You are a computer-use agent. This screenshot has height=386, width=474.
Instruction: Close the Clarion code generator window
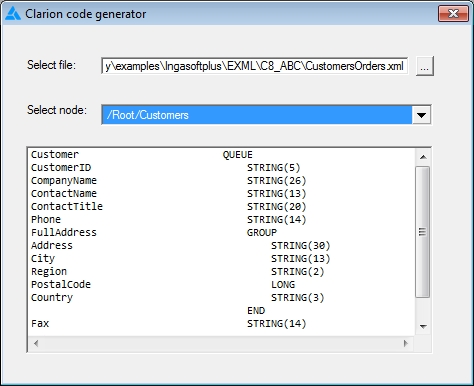(453, 14)
